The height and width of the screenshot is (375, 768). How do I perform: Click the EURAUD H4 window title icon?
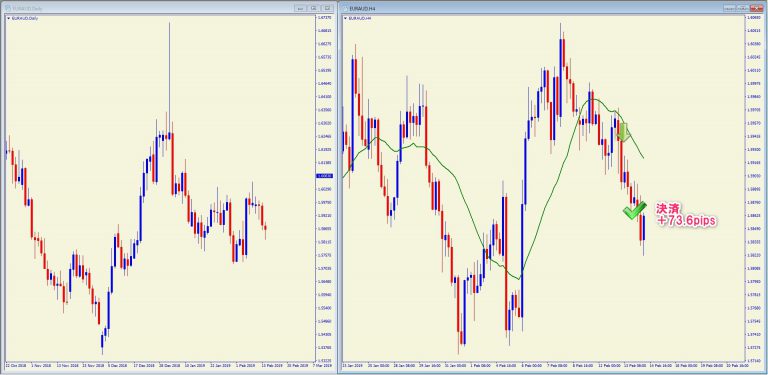(x=345, y=8)
